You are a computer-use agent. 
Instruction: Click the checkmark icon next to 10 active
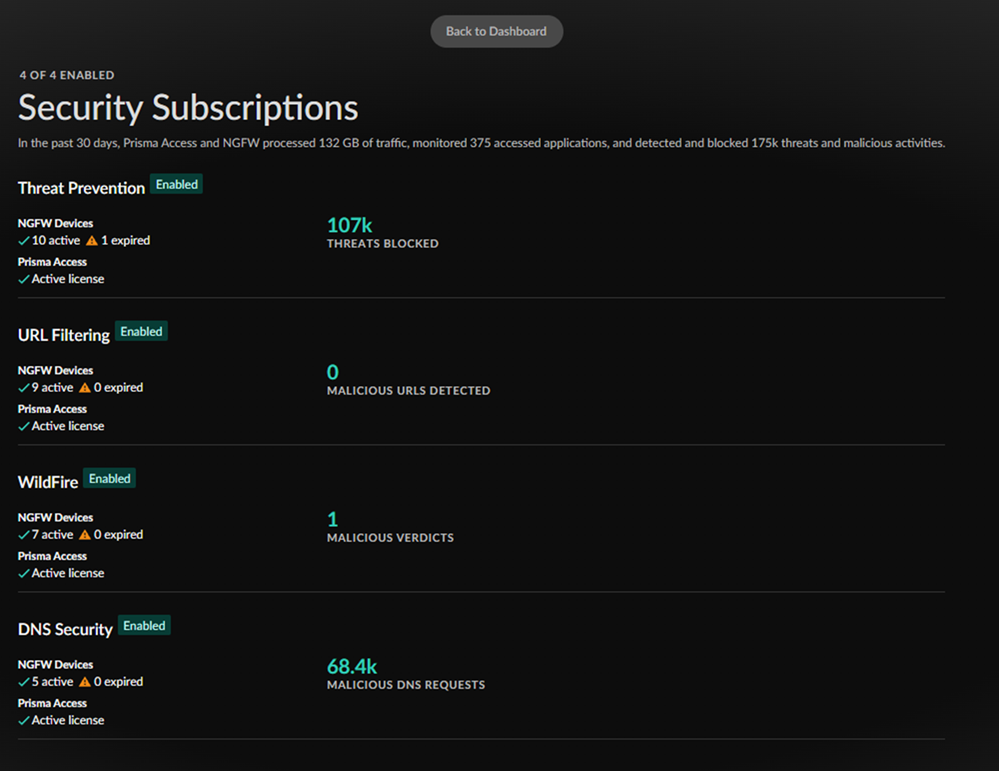click(x=24, y=241)
